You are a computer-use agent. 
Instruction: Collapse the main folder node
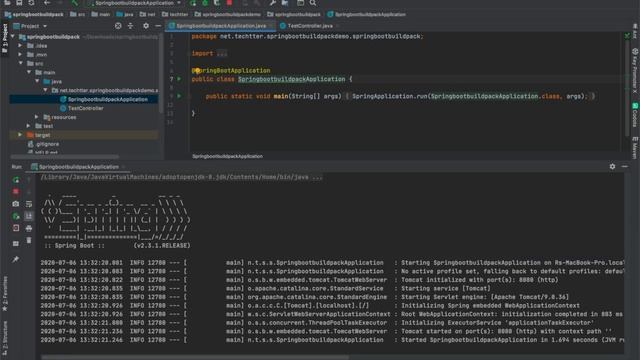[29, 73]
